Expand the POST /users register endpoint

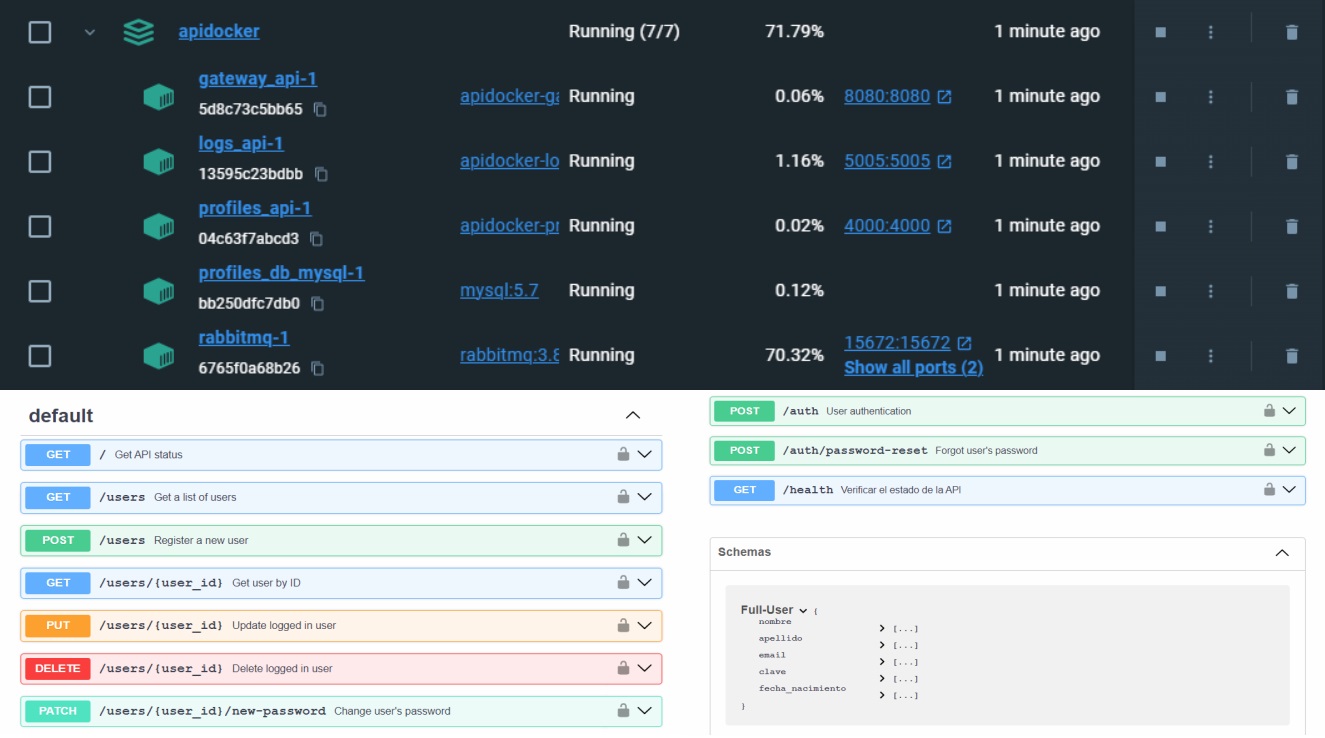pos(645,540)
